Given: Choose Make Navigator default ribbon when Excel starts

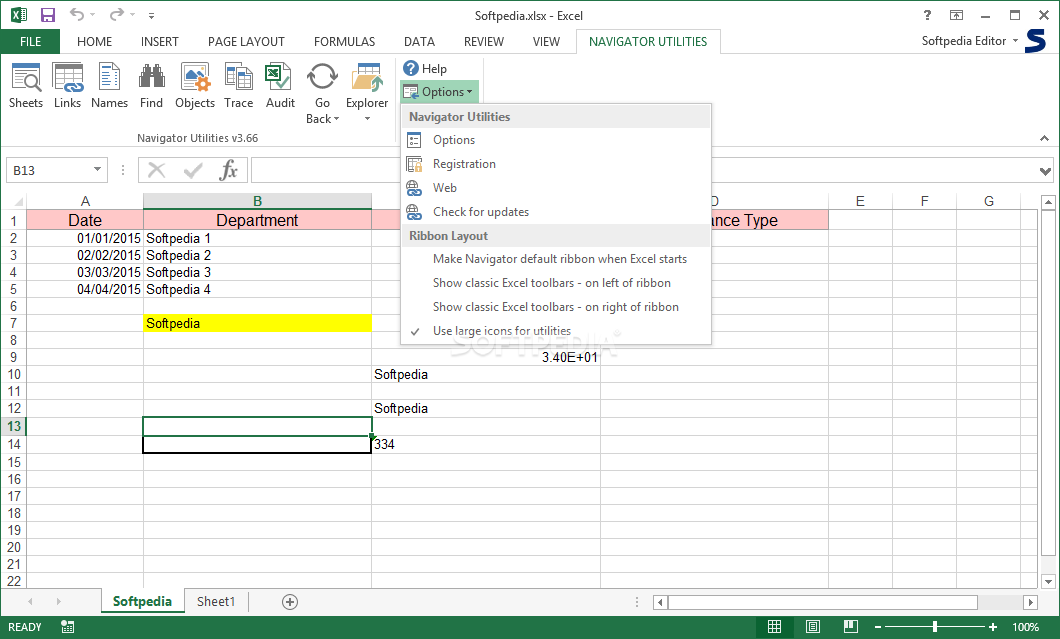Looking at the screenshot, I should 556,259.
